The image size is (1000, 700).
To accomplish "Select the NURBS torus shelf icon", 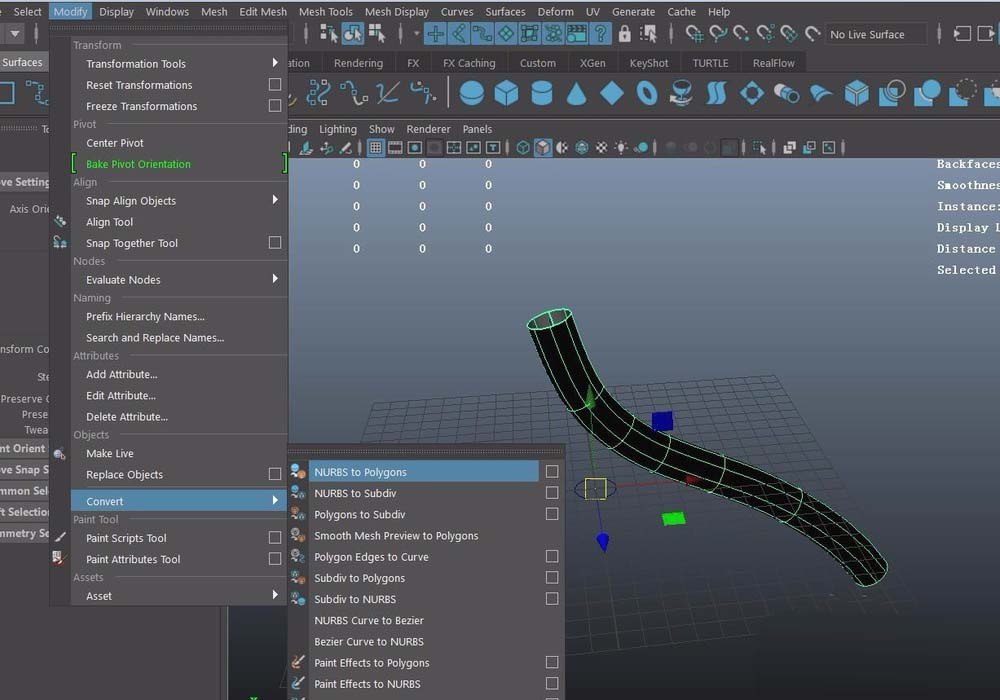I will pos(646,92).
